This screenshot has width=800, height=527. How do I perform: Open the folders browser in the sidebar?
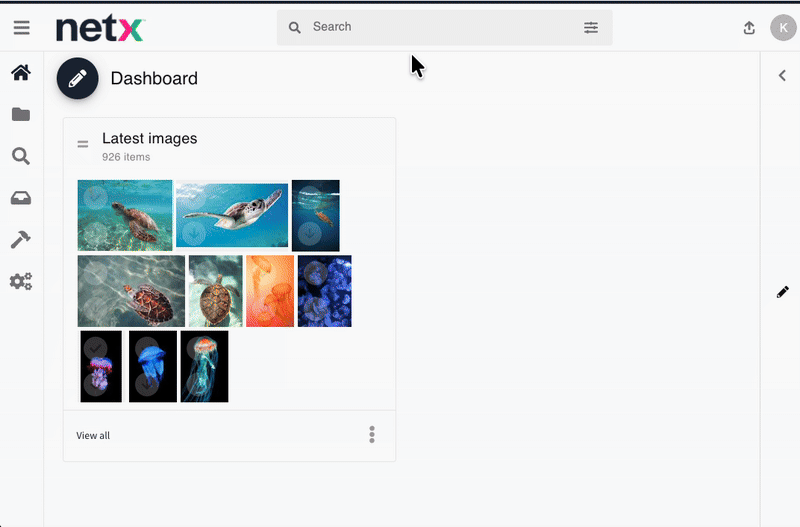[x=21, y=115]
